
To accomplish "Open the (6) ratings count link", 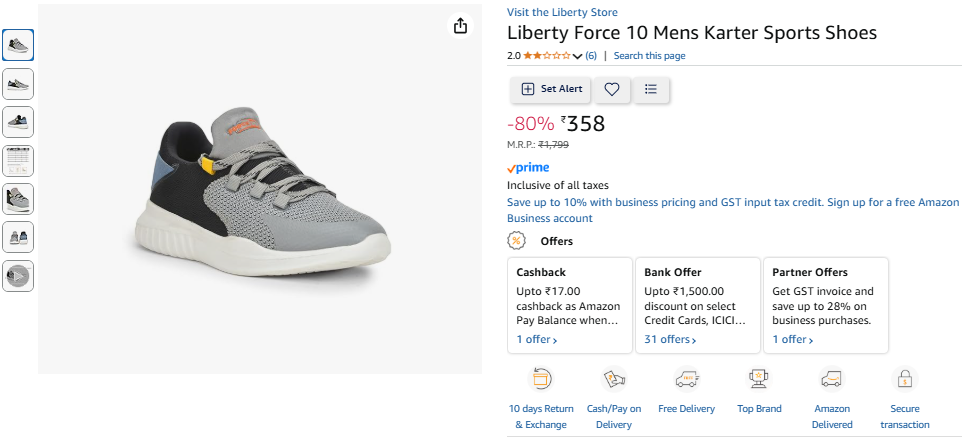I will pyautogui.click(x=591, y=56).
